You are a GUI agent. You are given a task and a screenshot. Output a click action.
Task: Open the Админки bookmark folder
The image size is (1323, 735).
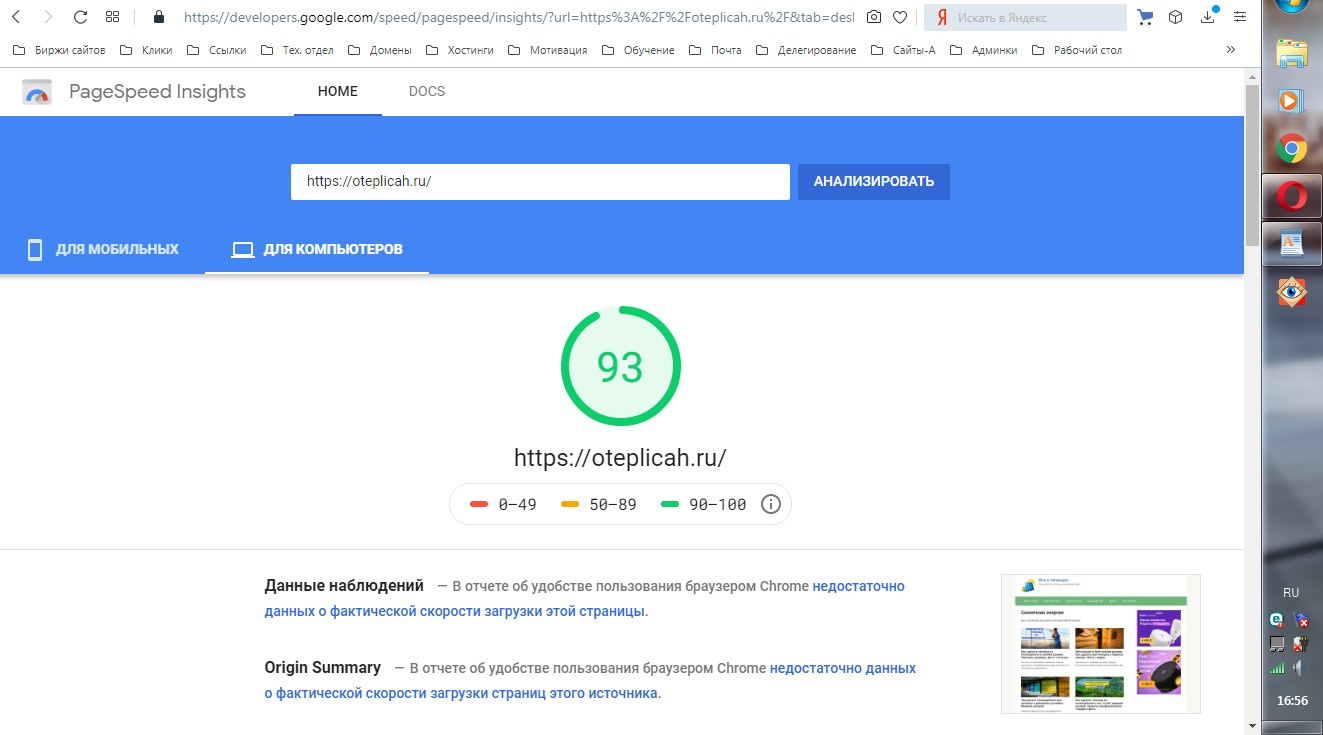click(983, 50)
